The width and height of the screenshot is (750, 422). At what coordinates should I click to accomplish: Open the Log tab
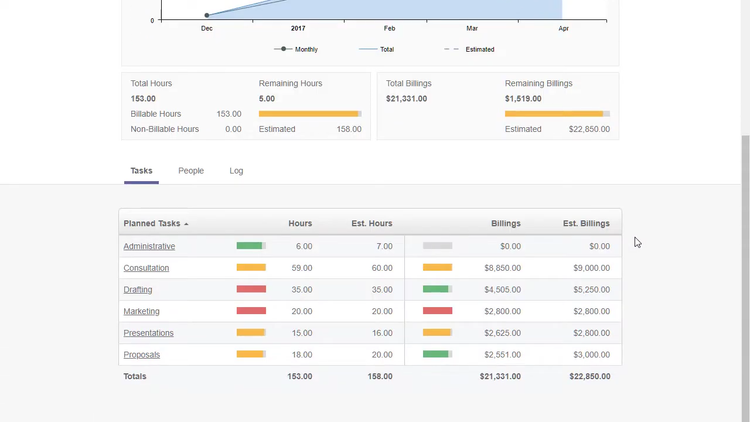[236, 171]
